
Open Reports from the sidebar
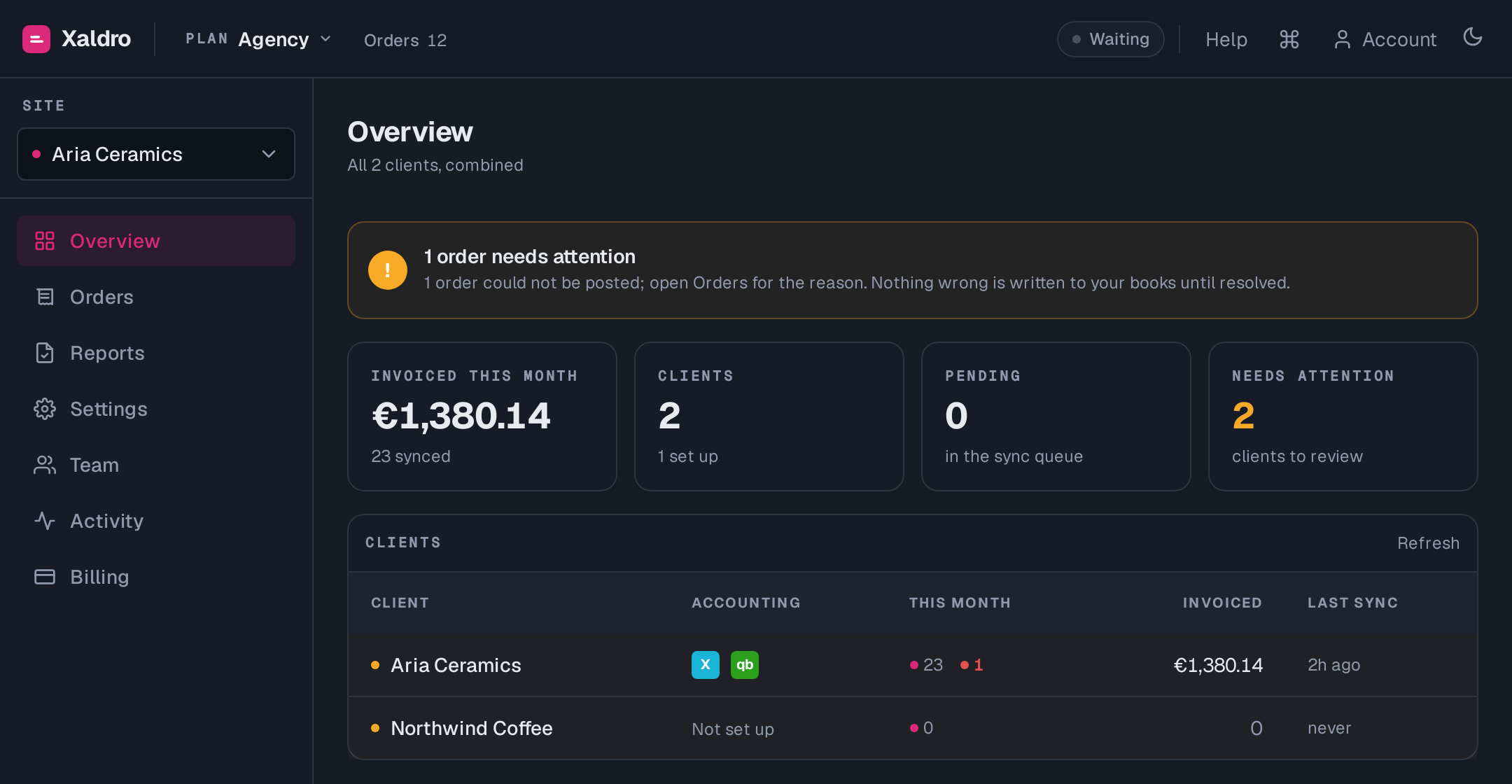156,353
